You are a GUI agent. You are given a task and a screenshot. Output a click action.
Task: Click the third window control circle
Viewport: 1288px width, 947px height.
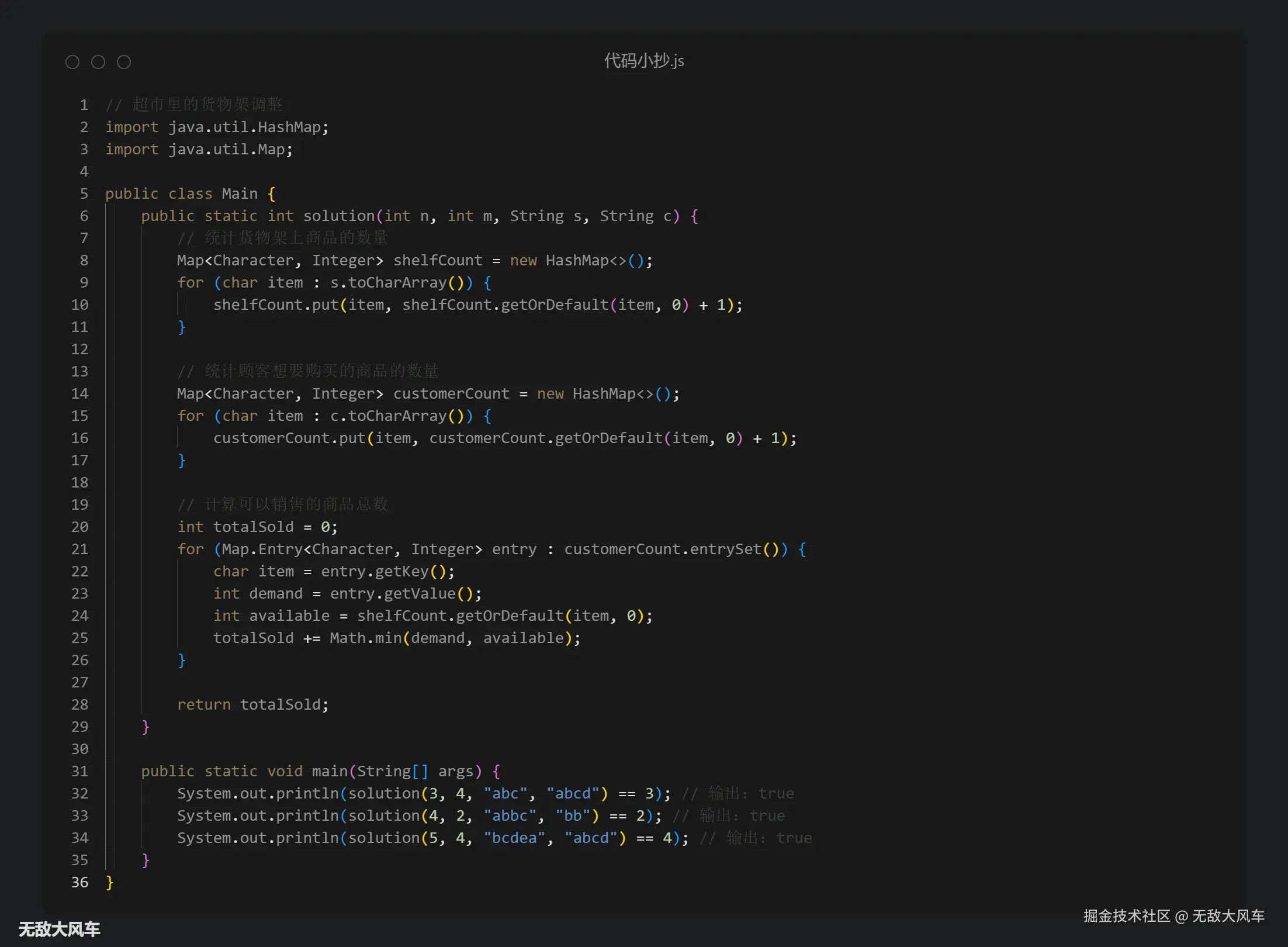point(124,62)
